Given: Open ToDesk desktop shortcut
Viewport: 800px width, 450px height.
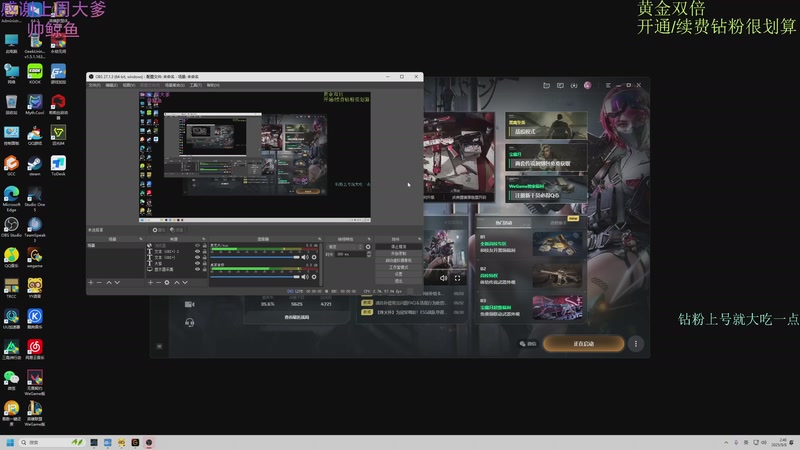Looking at the screenshot, I should coord(58,166).
